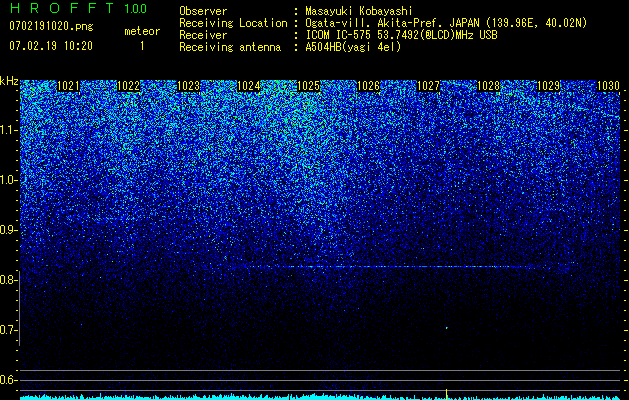Click the Ogata-vill. Akita-Pref. JAPAN location text
629x400 pixels.
click(392, 23)
